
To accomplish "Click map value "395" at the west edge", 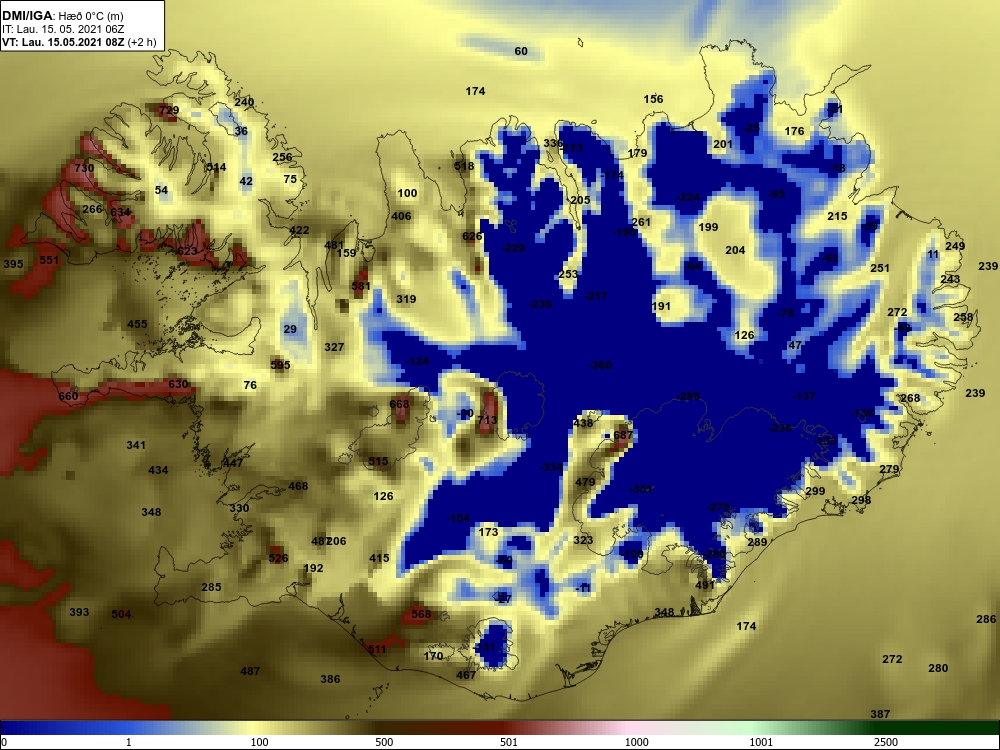I will tap(13, 264).
